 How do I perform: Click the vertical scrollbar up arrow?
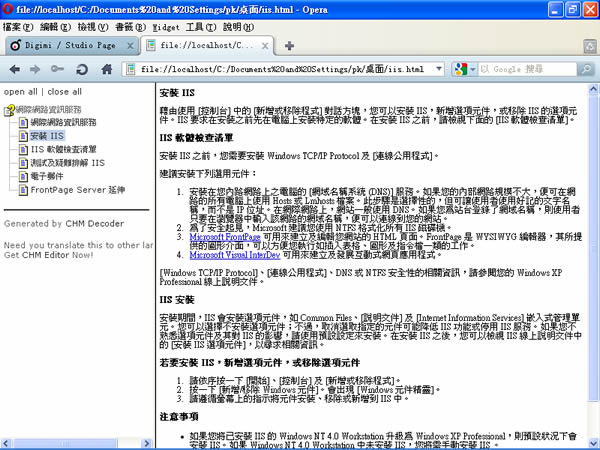tap(593, 90)
